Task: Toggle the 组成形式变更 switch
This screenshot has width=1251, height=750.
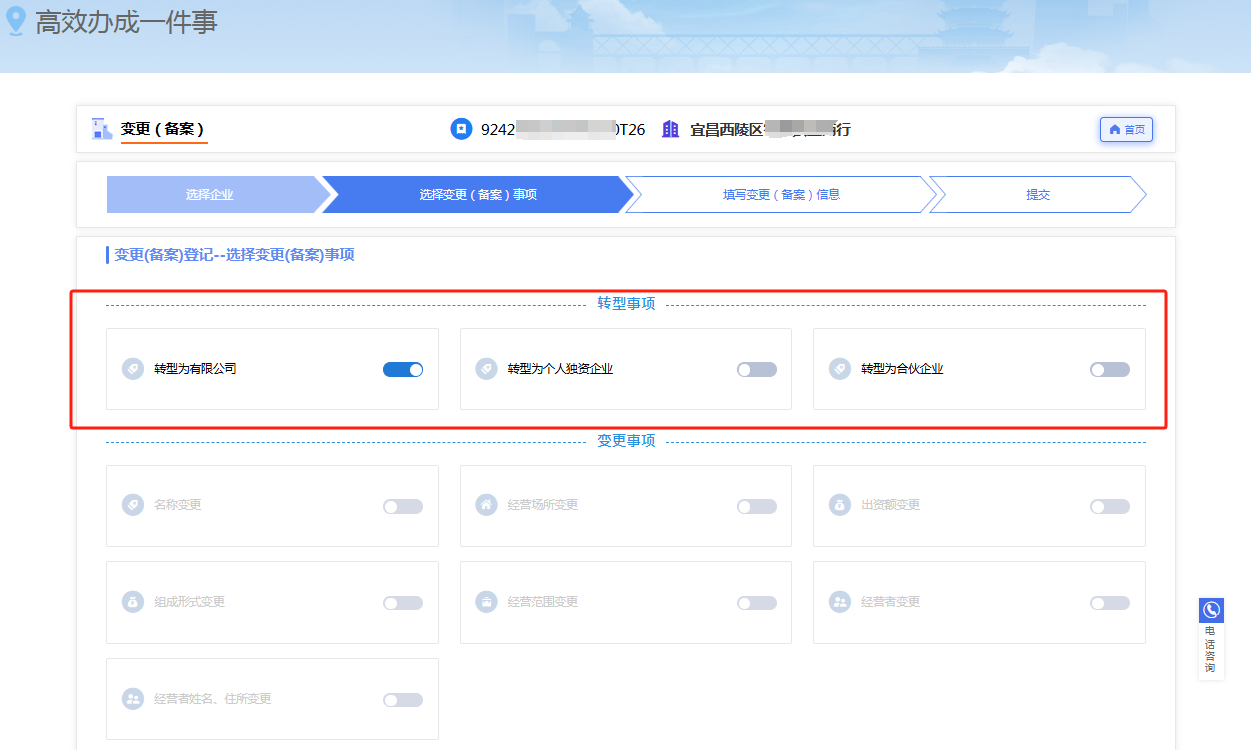Action: (x=403, y=603)
